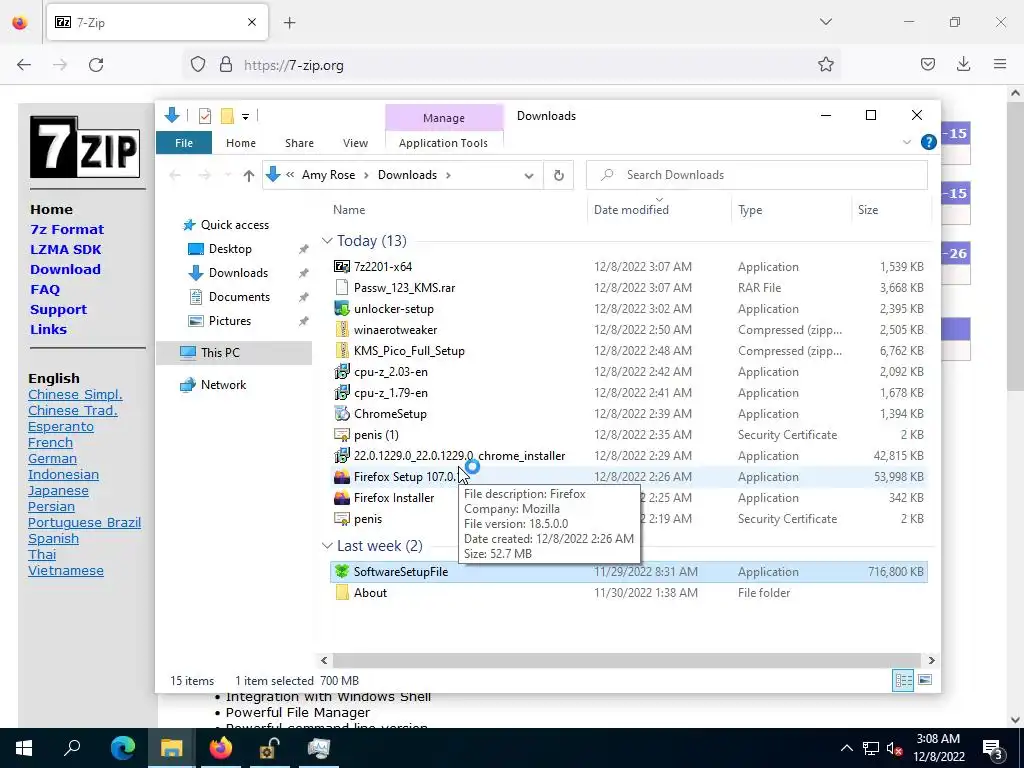The image size is (1024, 768).
Task: Open Windows Start menu
Action: point(24,748)
